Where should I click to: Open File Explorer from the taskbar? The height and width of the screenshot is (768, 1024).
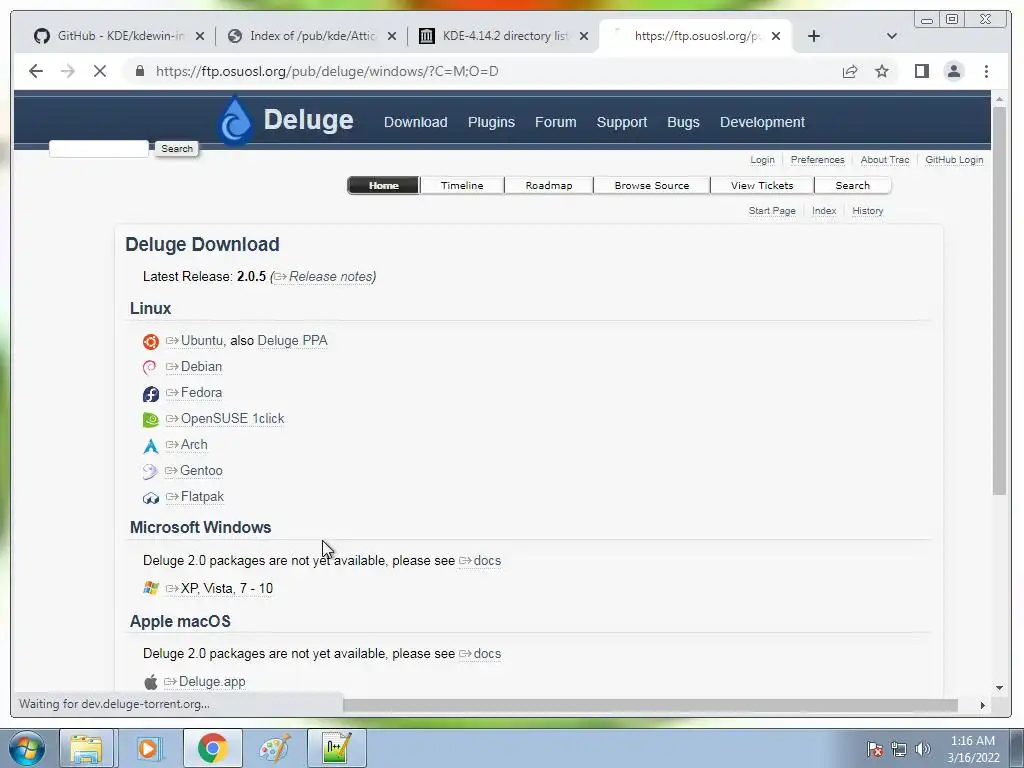click(x=86, y=748)
